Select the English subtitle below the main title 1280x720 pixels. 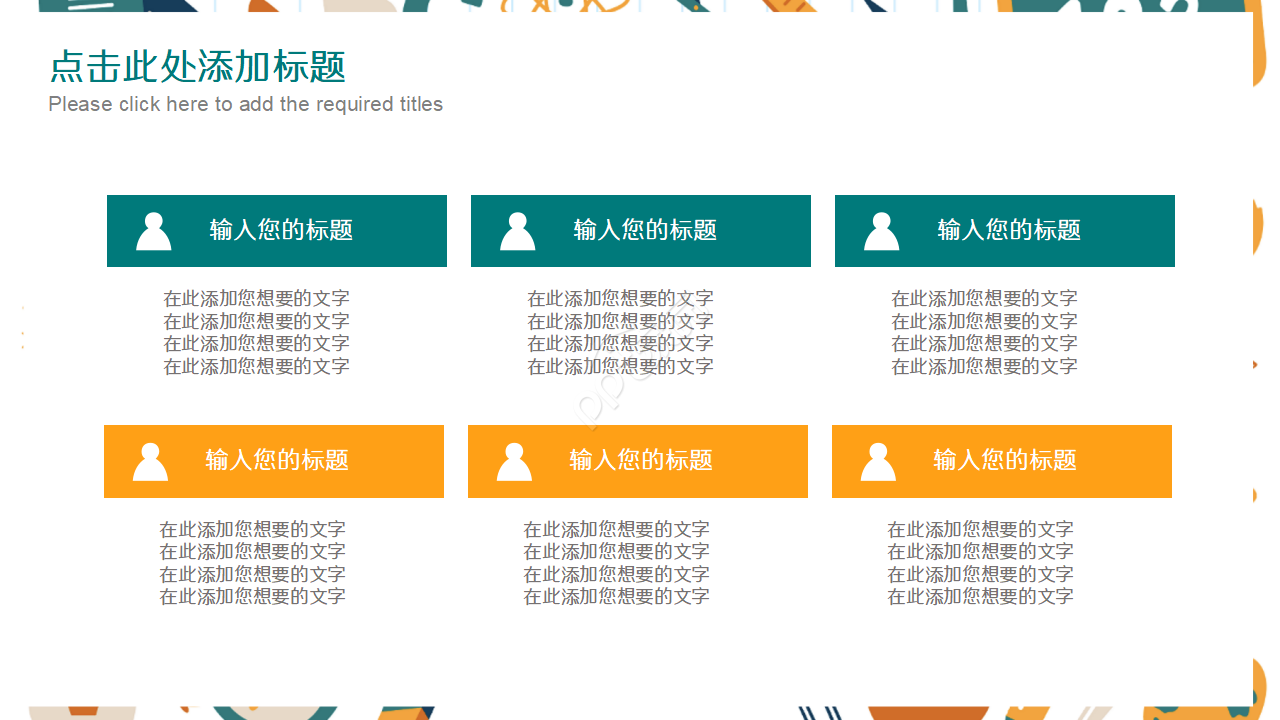click(x=245, y=104)
